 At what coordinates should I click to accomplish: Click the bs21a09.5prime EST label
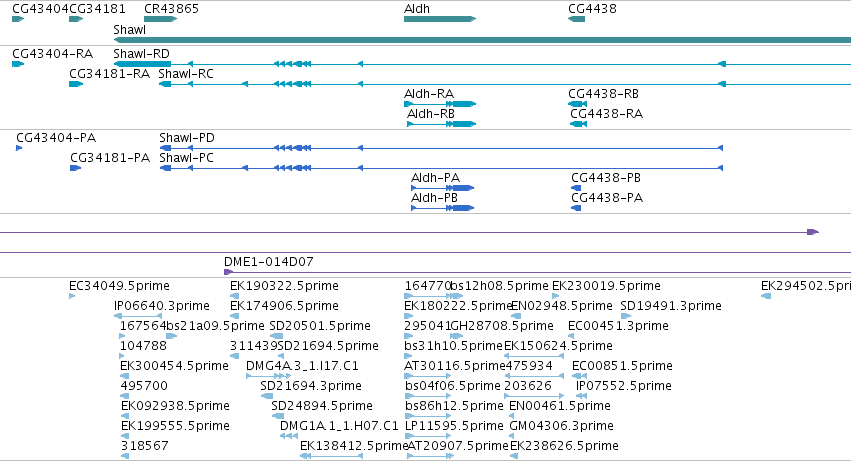[215, 326]
